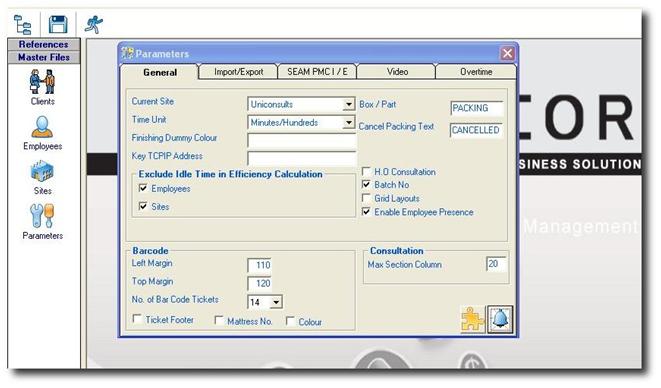Screen dimensions: 661x388
Task: Open No. of Bar Code Tickets dropdown
Action: (x=276, y=302)
